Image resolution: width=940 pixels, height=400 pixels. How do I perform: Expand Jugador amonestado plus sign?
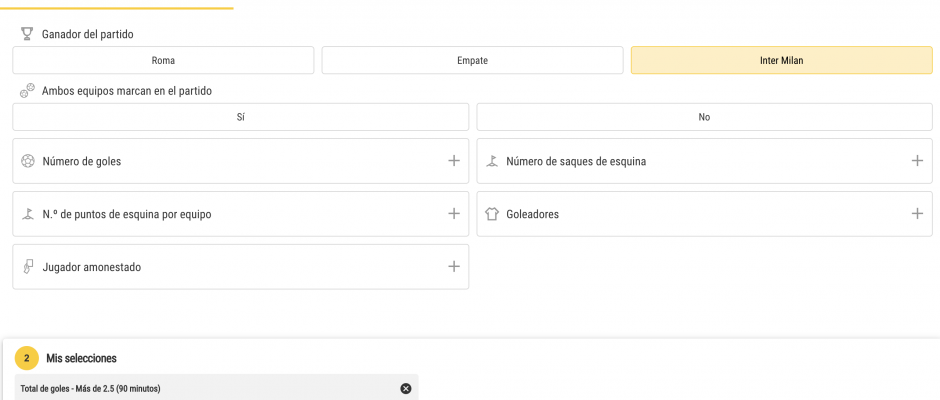(454, 266)
